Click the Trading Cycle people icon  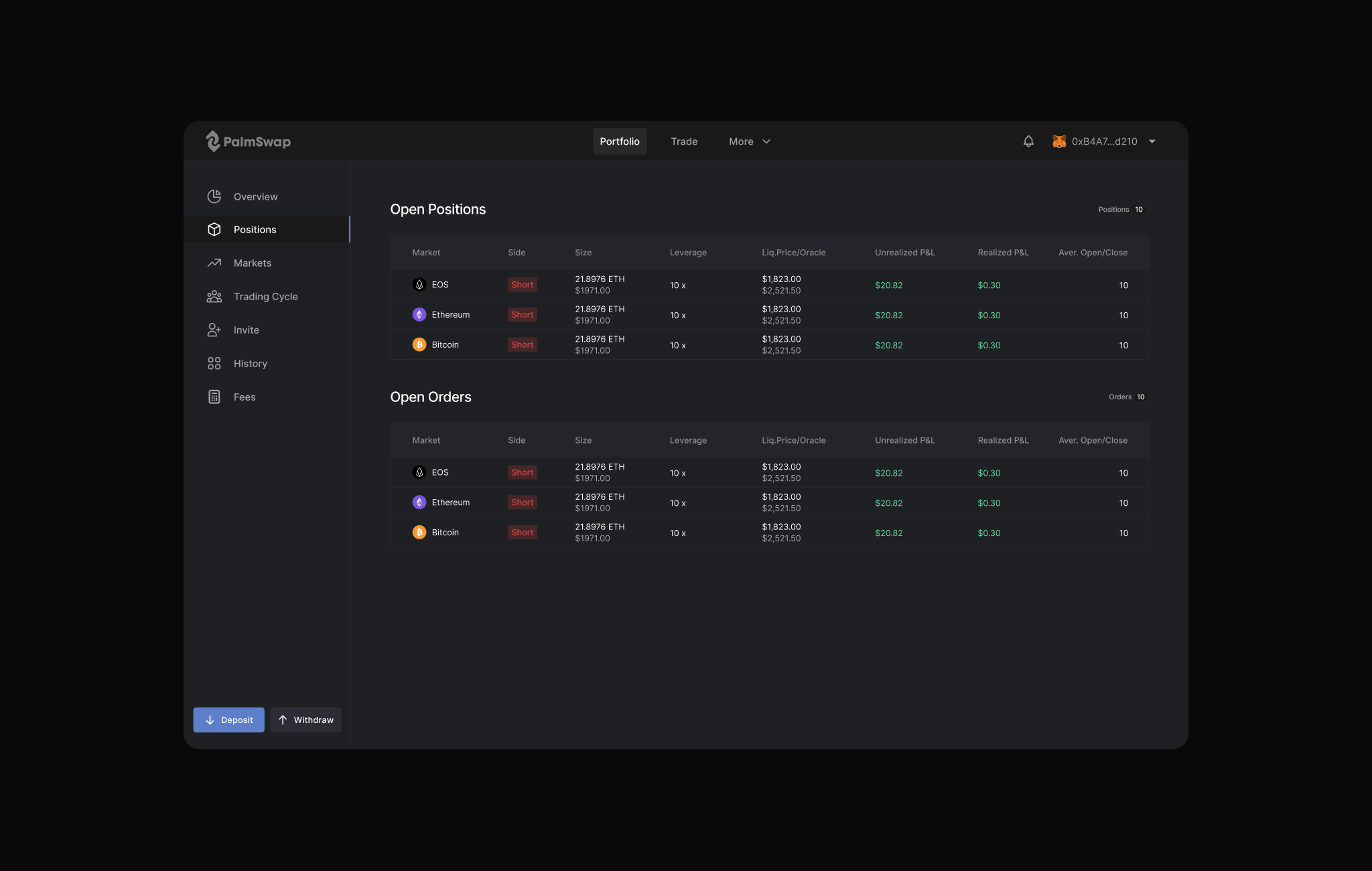click(214, 296)
